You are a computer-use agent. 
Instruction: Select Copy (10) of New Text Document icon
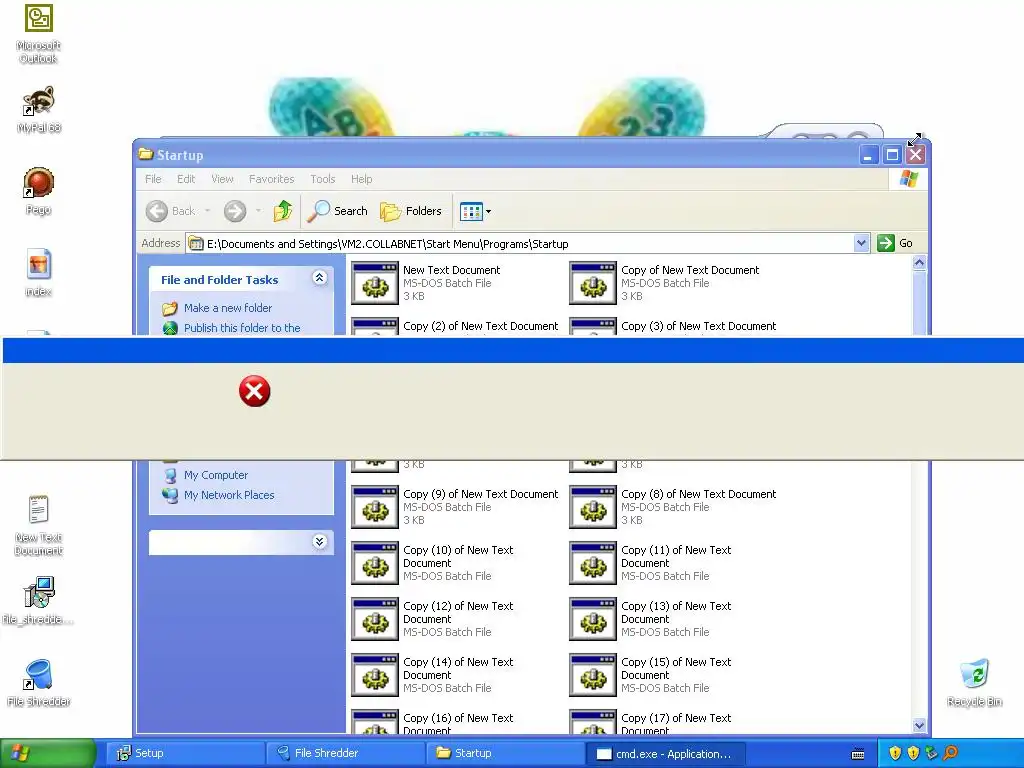pos(375,563)
